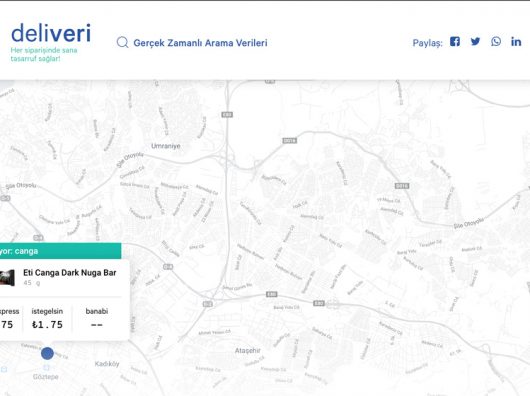Click the Eti Canga Dark Nuga Bar title
This screenshot has height=396, width=530.
pos(70,273)
